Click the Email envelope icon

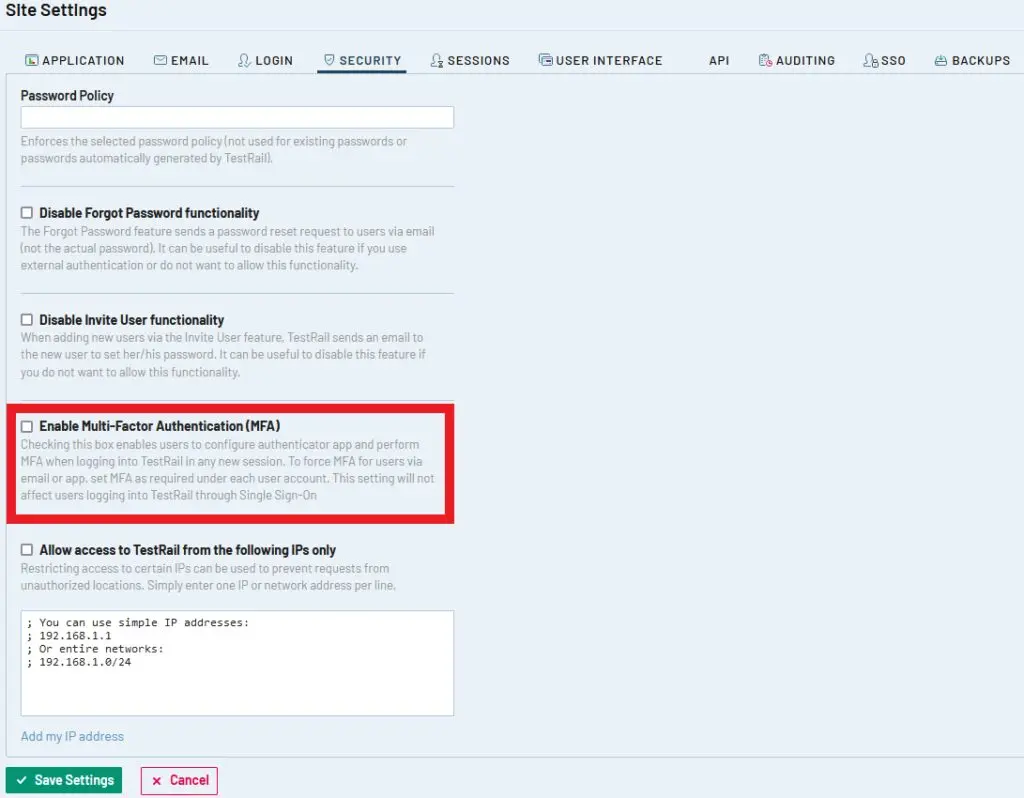(160, 60)
